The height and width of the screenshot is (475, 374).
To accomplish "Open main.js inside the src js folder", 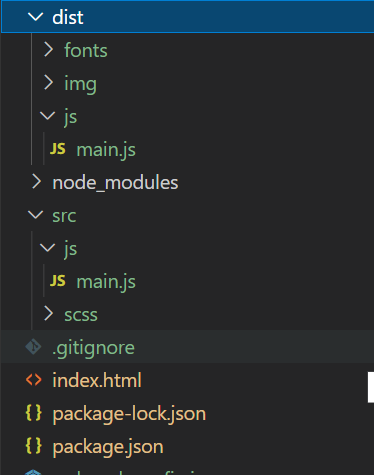I will pos(106,281).
